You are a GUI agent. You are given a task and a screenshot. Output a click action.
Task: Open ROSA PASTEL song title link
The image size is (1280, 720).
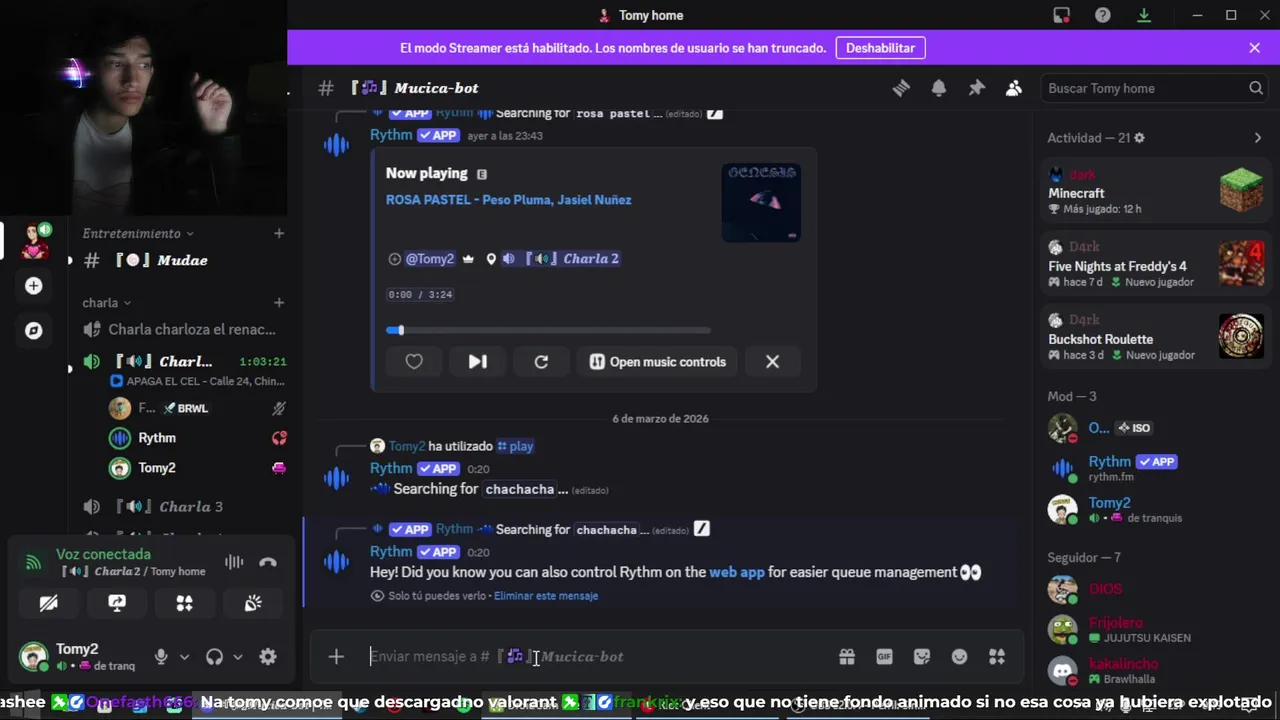pos(508,200)
